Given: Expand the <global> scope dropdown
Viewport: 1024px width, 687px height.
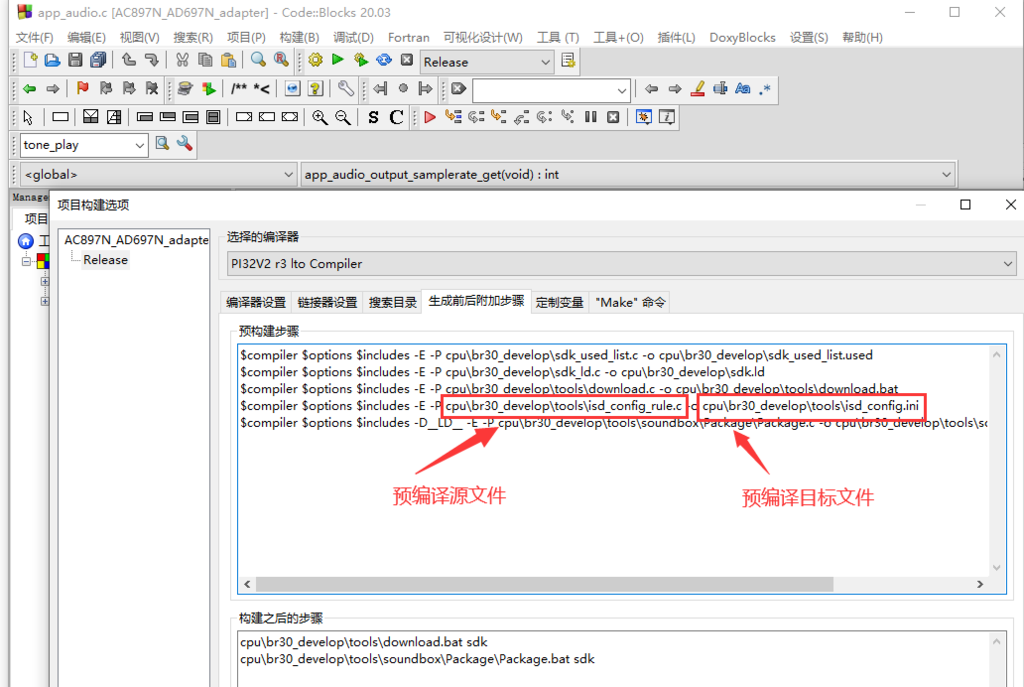Looking at the screenshot, I should [159, 174].
